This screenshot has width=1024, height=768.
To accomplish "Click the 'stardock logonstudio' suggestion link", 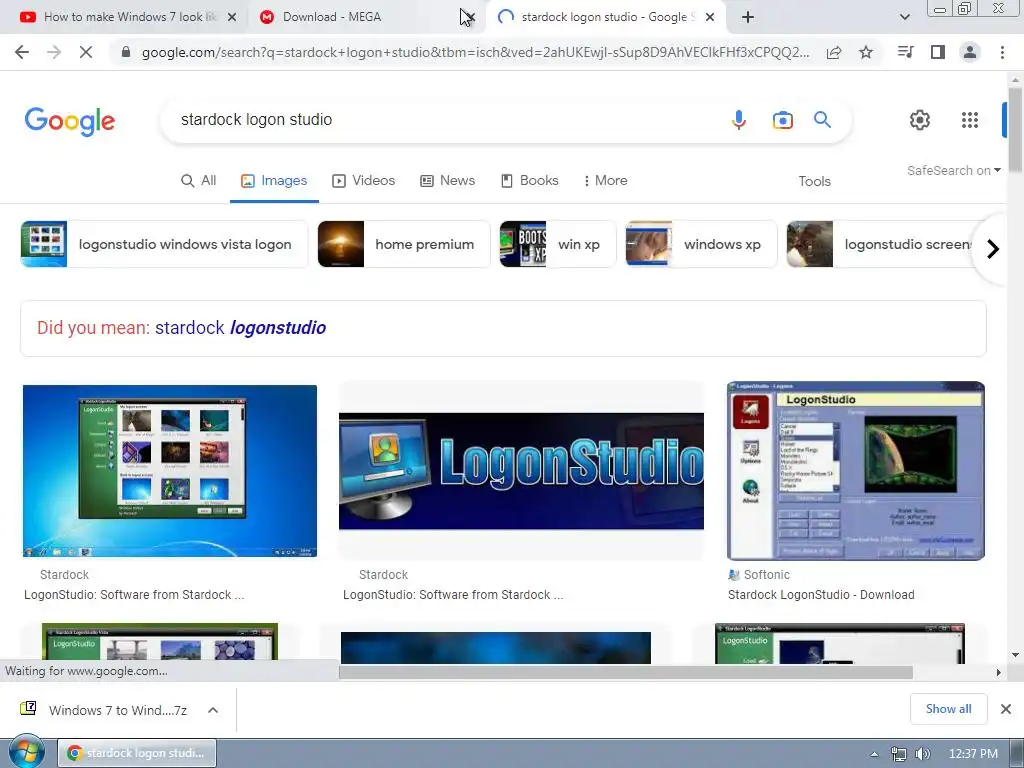I will [x=240, y=328].
